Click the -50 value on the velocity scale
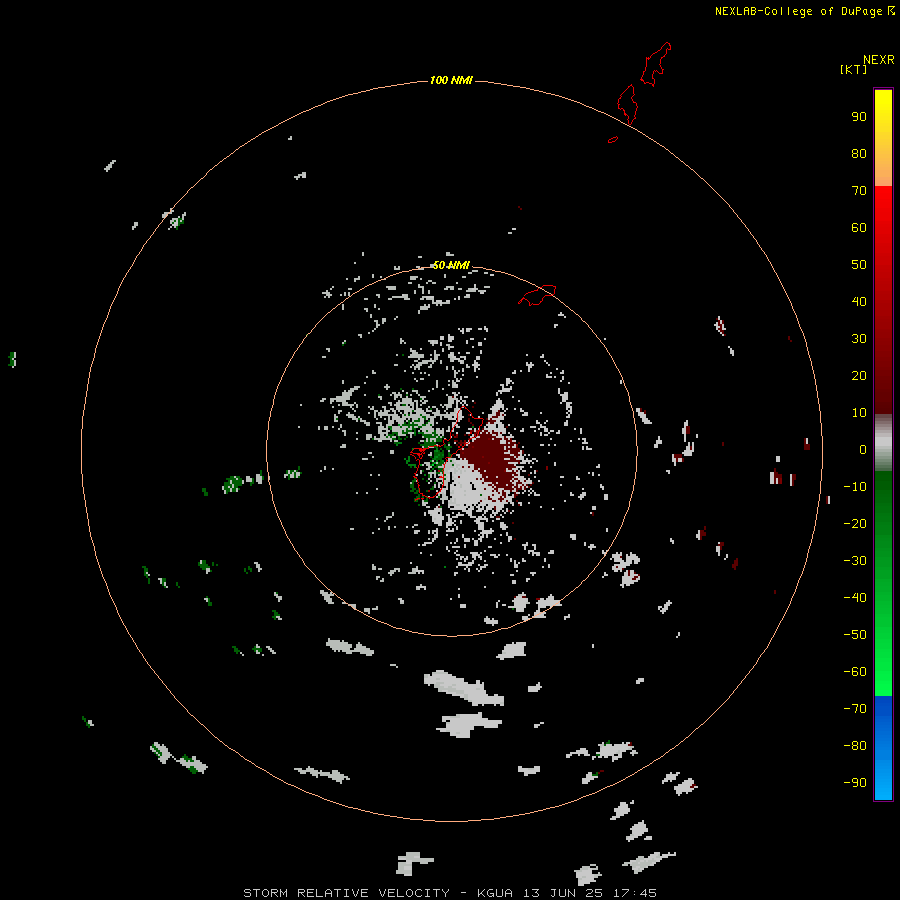 (x=855, y=635)
